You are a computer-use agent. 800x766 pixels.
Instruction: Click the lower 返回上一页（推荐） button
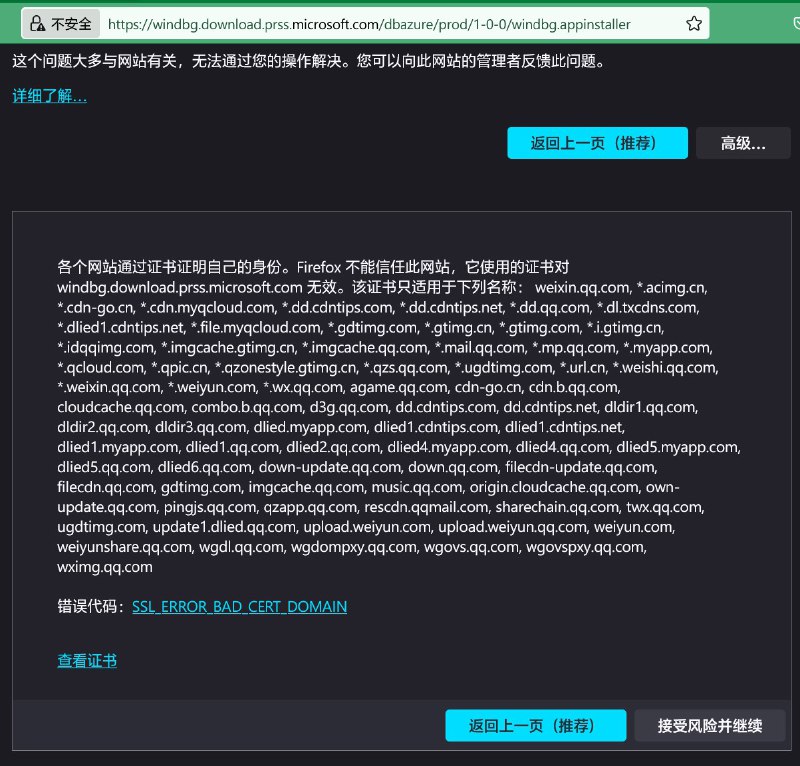[x=536, y=725]
